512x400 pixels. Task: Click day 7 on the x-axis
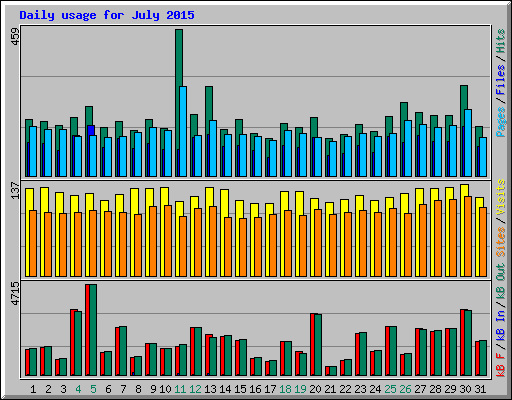[x=123, y=389]
